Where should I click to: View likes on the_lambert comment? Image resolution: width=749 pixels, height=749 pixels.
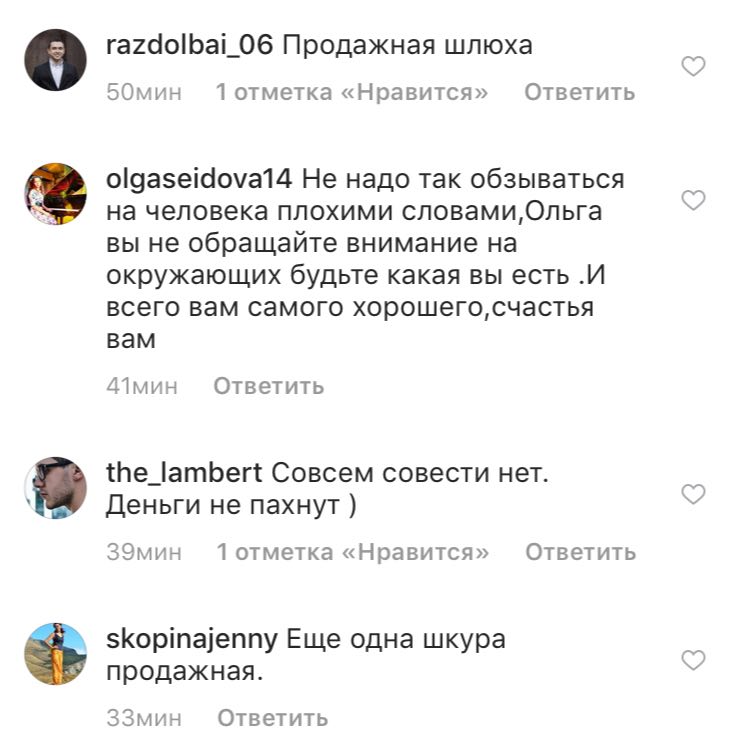[x=353, y=552]
